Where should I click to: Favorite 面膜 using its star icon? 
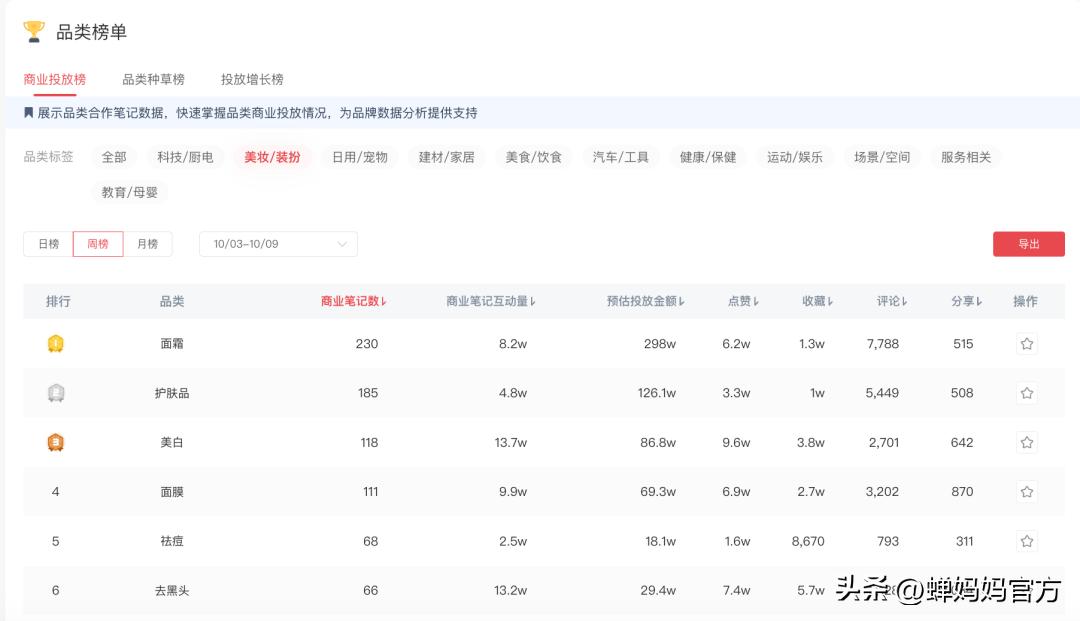pos(1027,491)
